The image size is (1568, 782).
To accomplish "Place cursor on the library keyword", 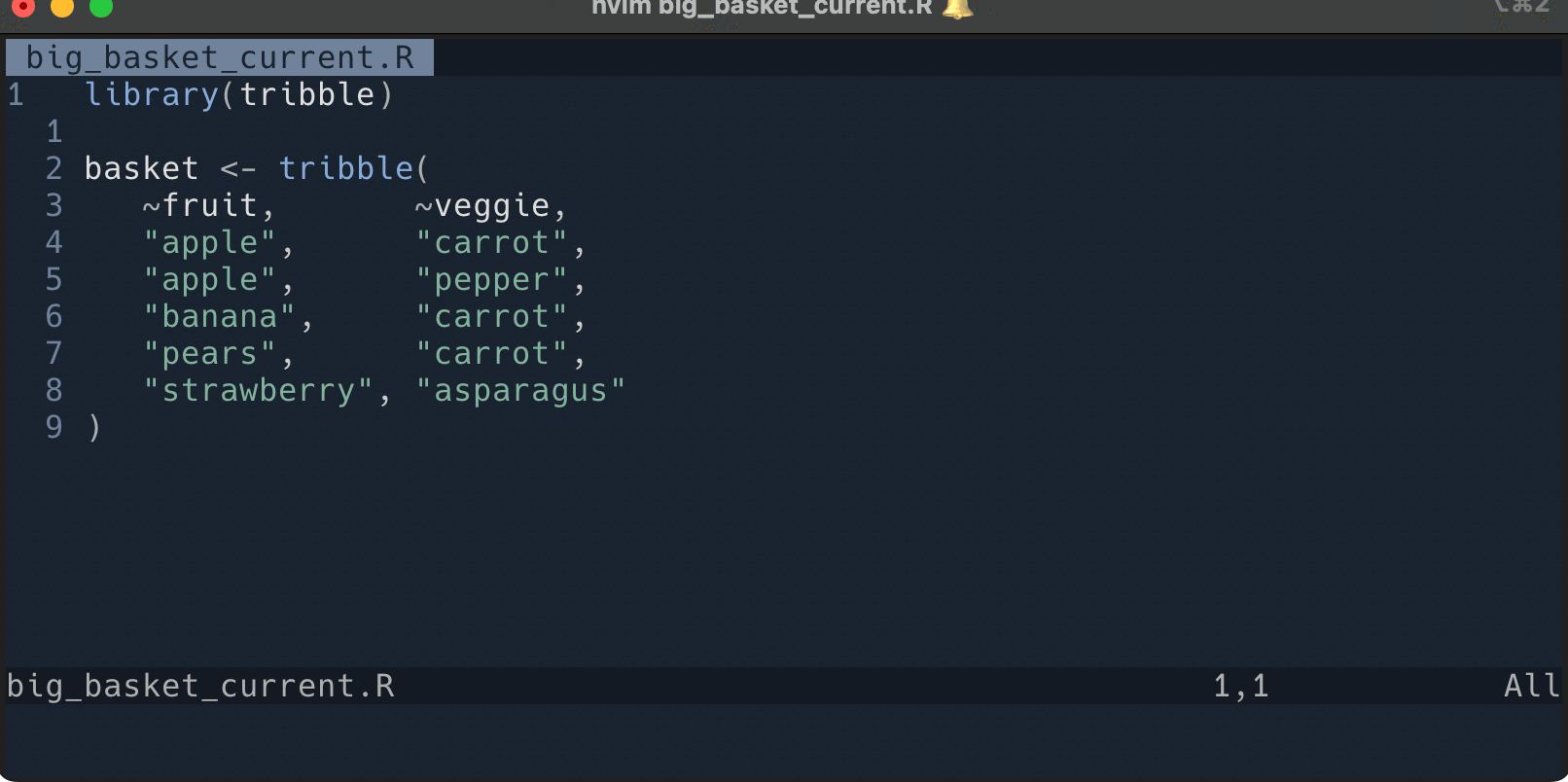I will 152,94.
